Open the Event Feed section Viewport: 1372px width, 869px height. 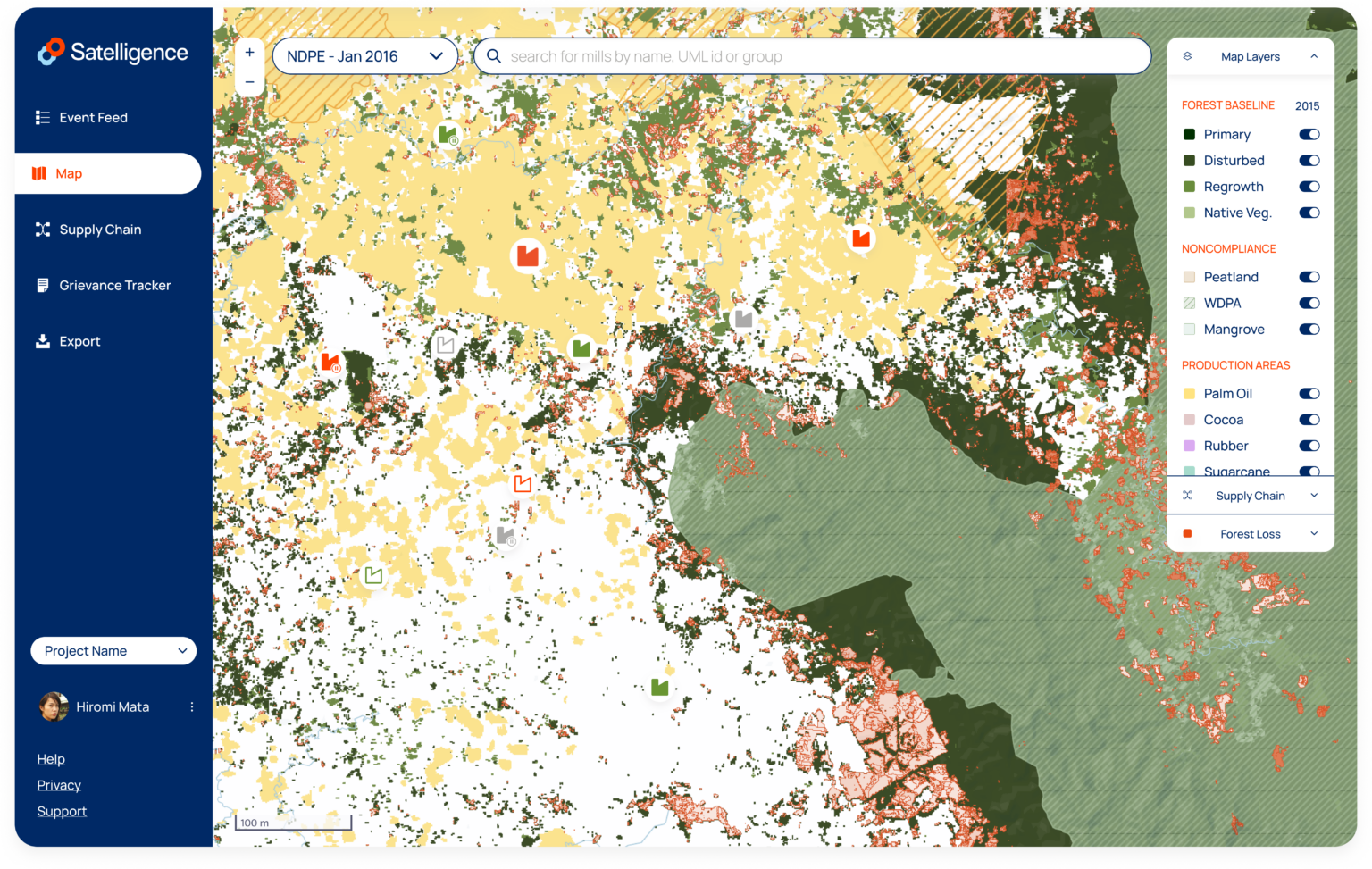93,117
